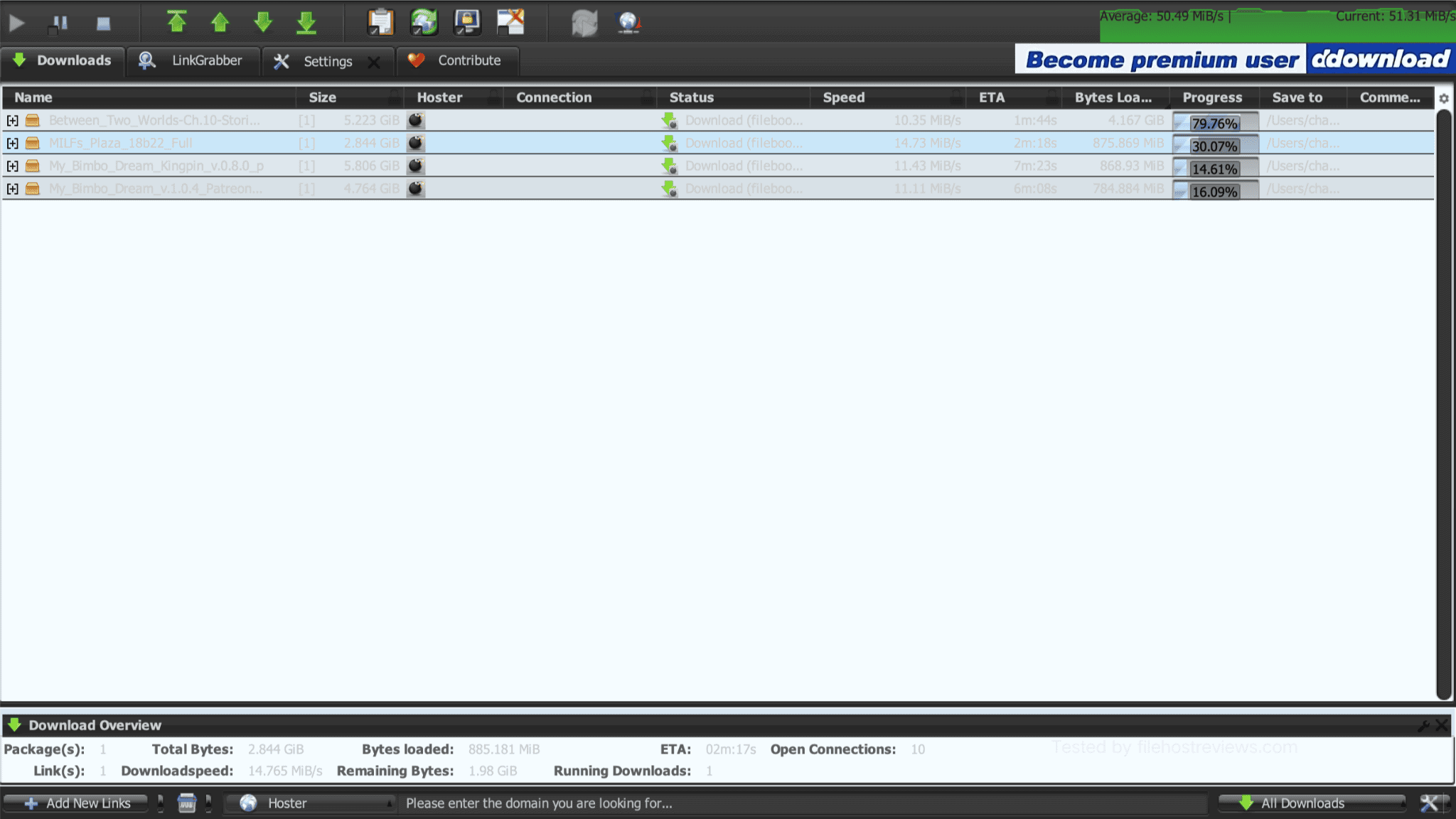Stop all downloads with the stop button
The image size is (1456, 819).
[x=104, y=23]
